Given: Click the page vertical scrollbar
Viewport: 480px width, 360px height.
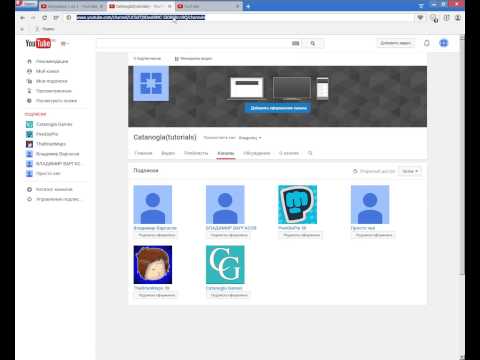Looking at the screenshot, I should coord(462,157).
